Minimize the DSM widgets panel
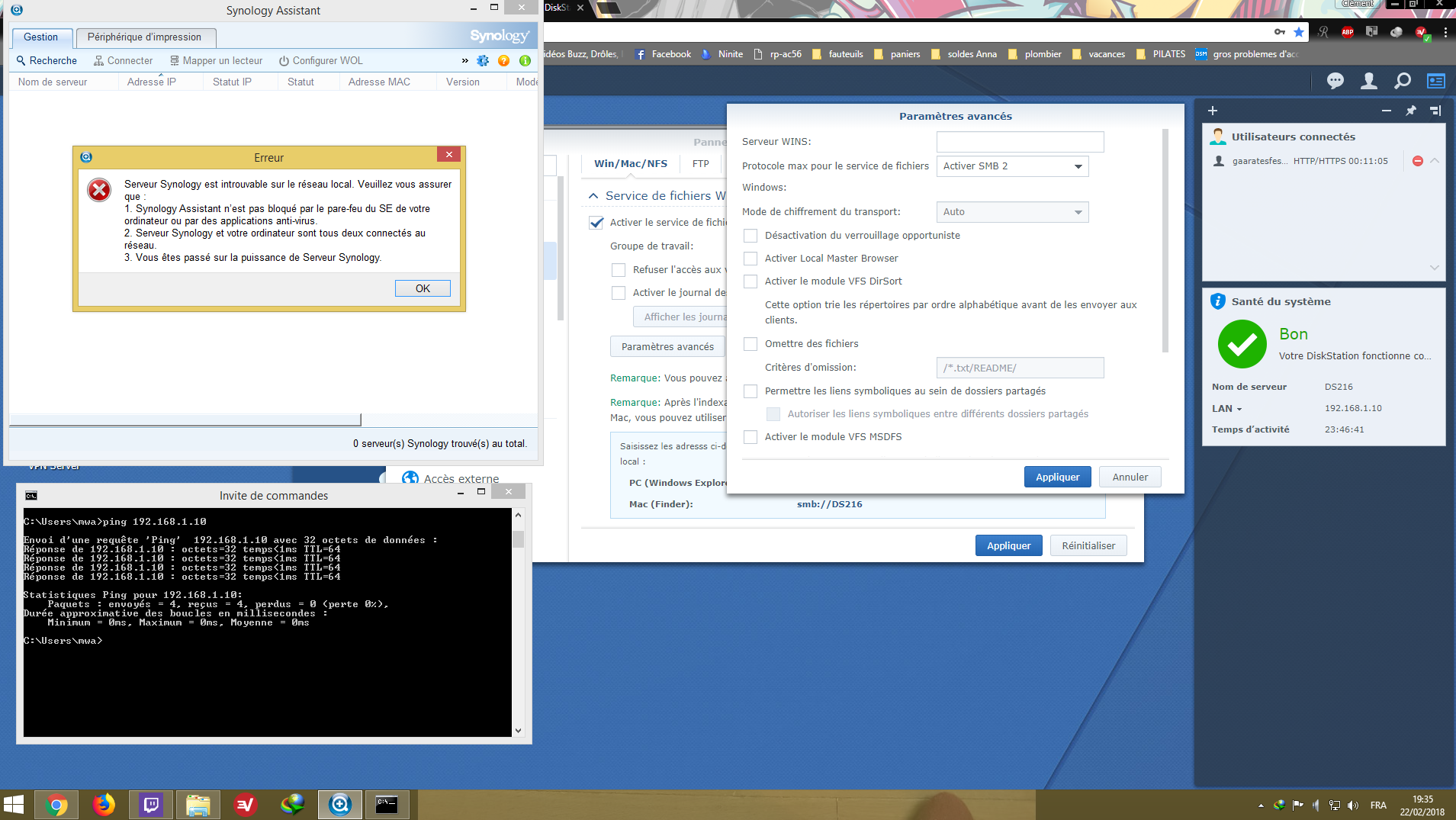The width and height of the screenshot is (1456, 820). pyautogui.click(x=1387, y=111)
